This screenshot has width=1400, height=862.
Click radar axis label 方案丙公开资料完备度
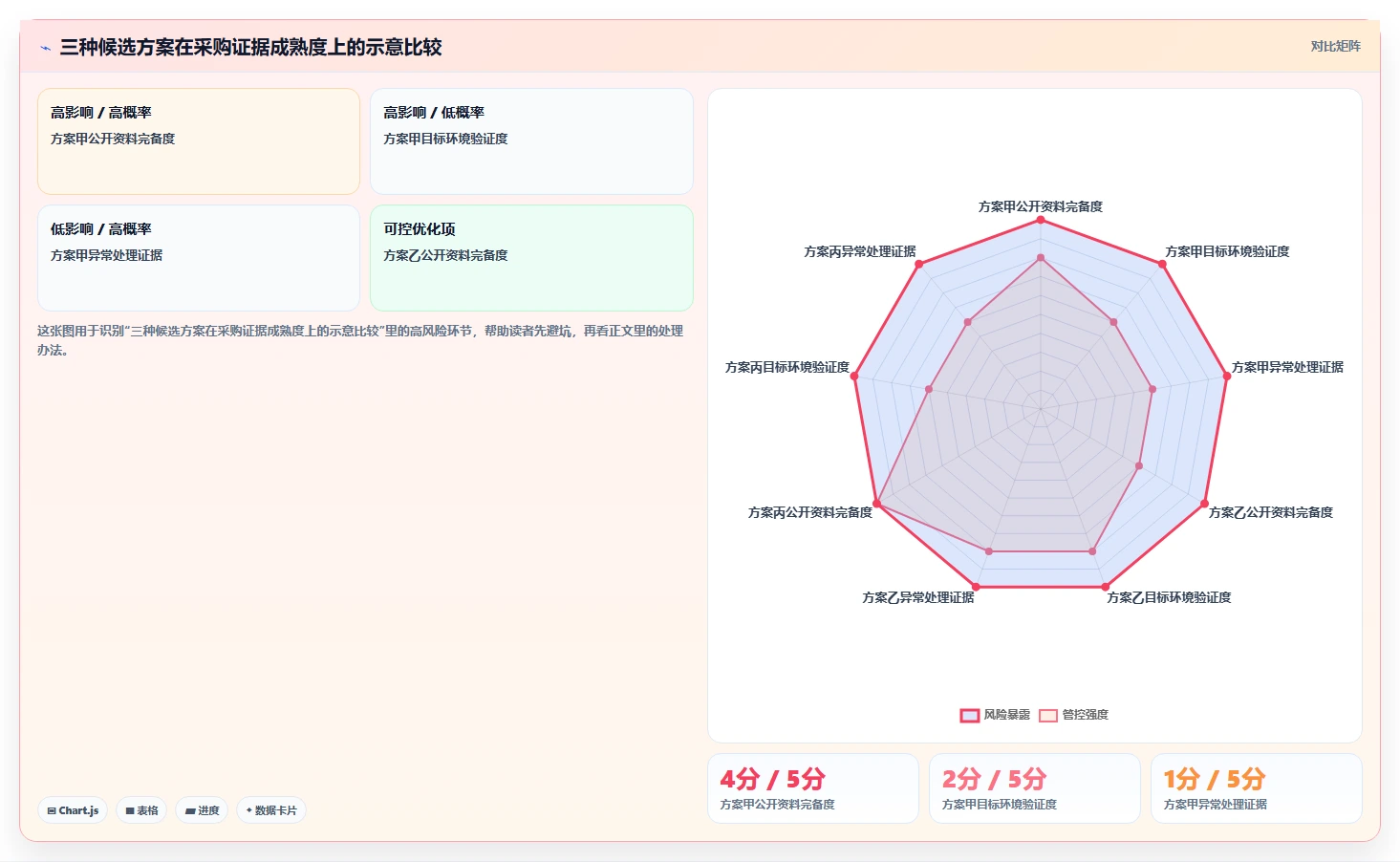pyautogui.click(x=810, y=512)
